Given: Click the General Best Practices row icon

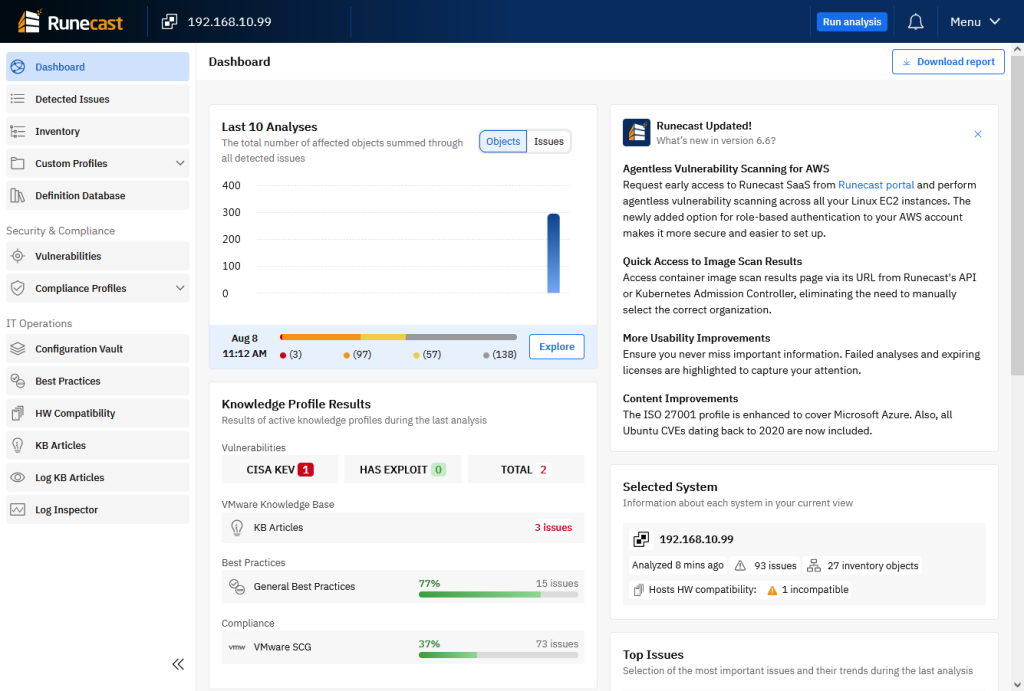Looking at the screenshot, I should pyautogui.click(x=237, y=587).
